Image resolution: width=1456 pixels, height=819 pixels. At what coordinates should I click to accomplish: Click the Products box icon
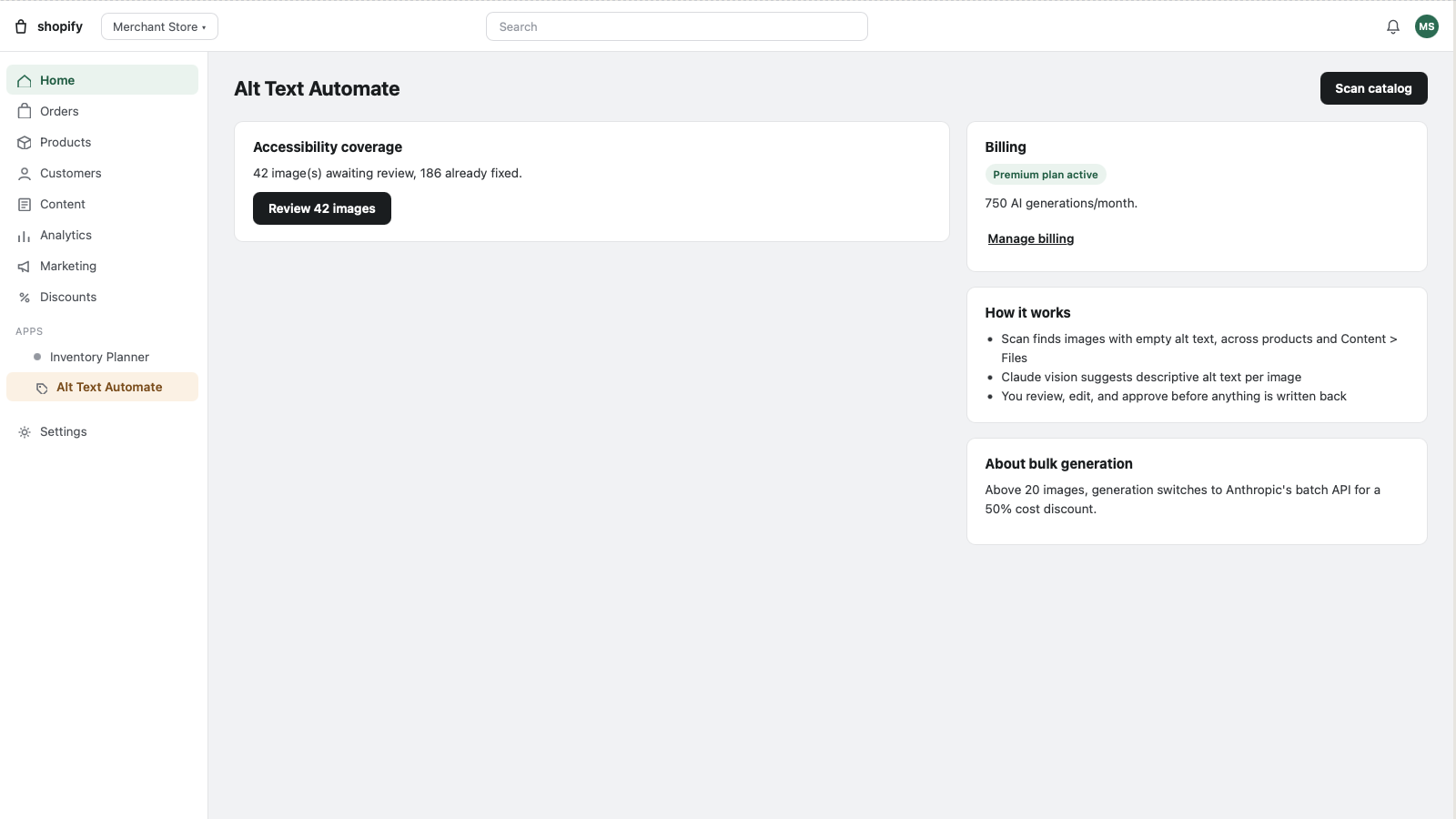point(25,143)
